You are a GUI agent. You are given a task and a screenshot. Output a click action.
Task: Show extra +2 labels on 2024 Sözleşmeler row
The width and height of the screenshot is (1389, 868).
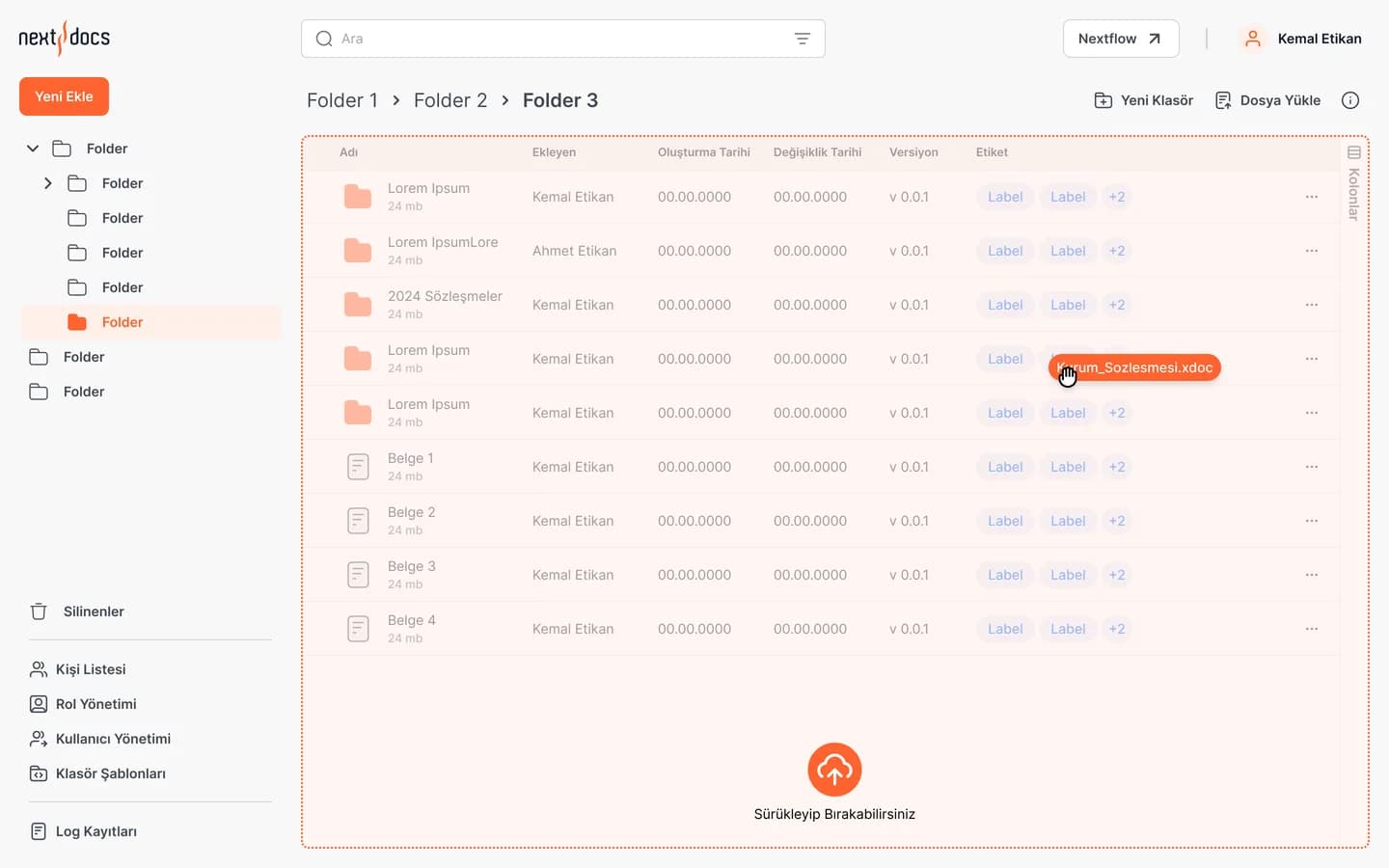[1117, 305]
